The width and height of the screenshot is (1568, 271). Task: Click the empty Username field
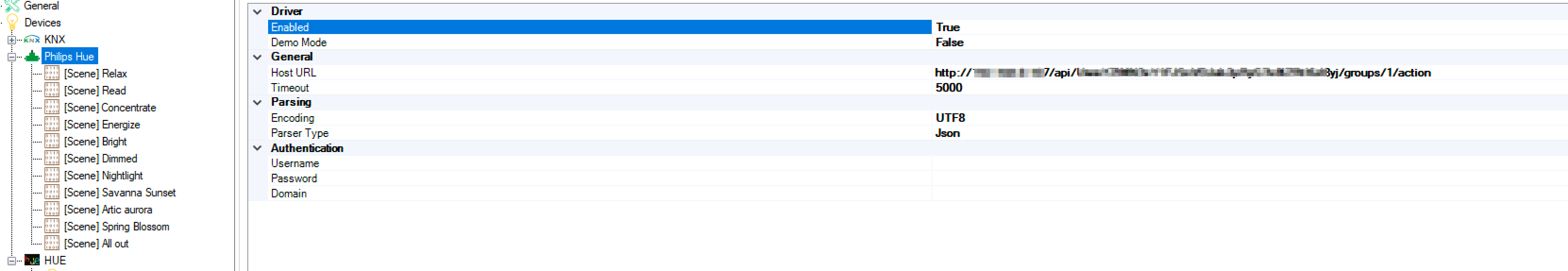coord(1217,163)
